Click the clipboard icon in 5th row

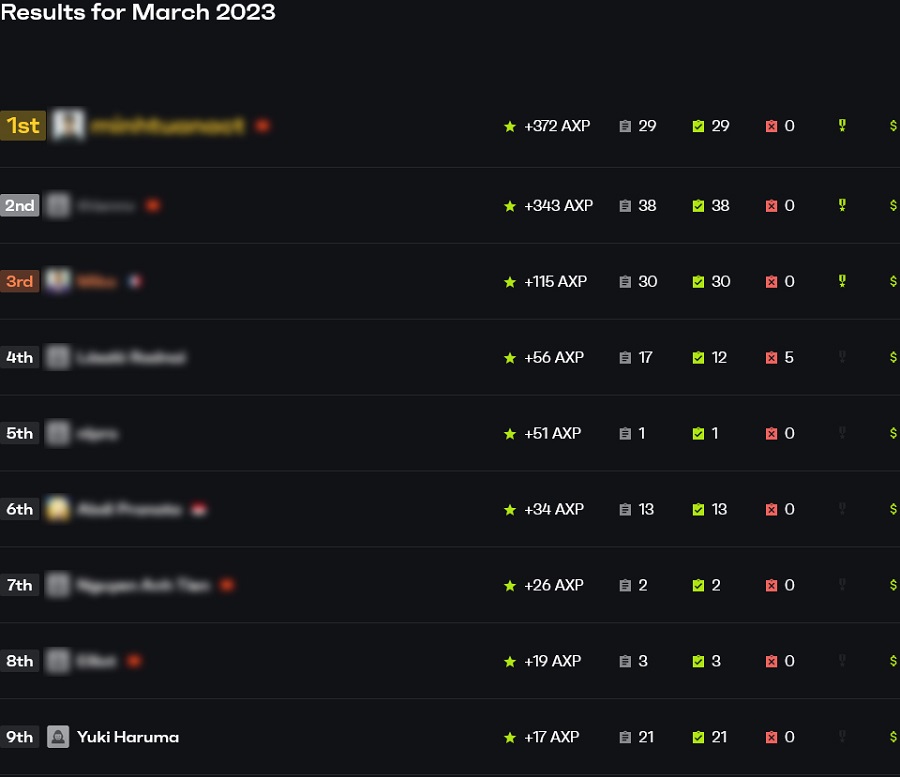[625, 434]
